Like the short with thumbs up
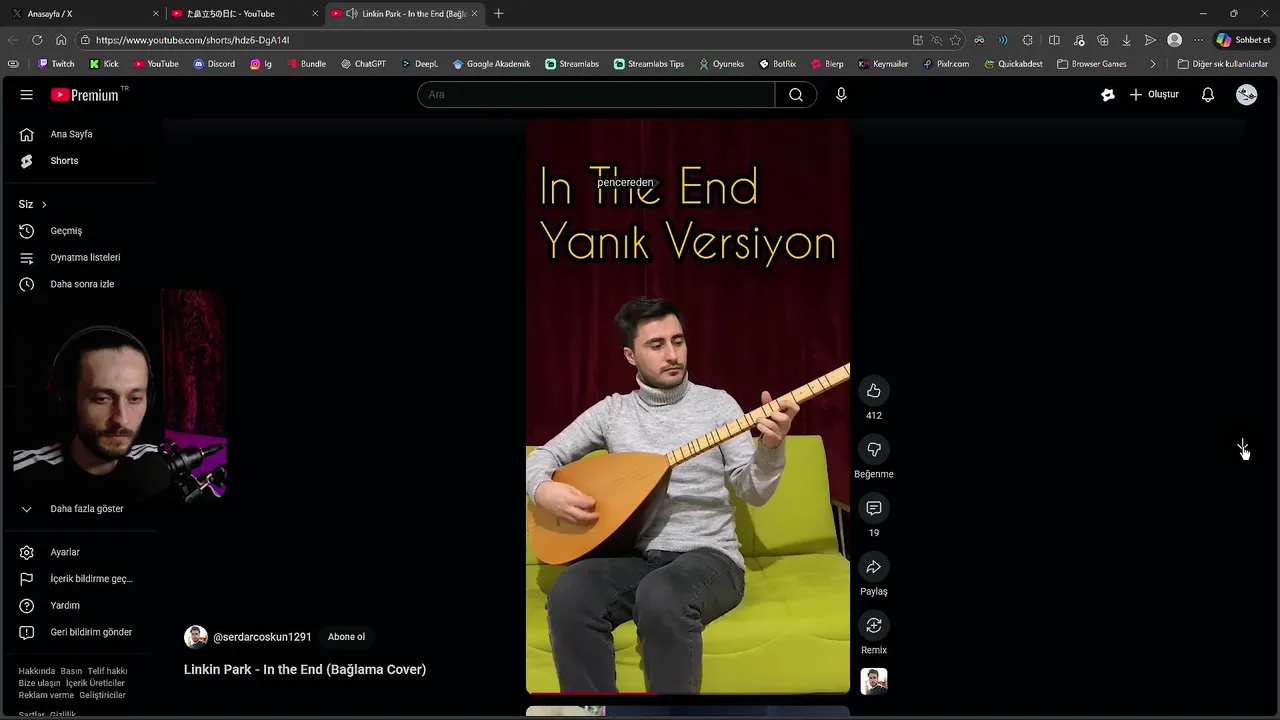This screenshot has width=1280, height=720. 874,390
